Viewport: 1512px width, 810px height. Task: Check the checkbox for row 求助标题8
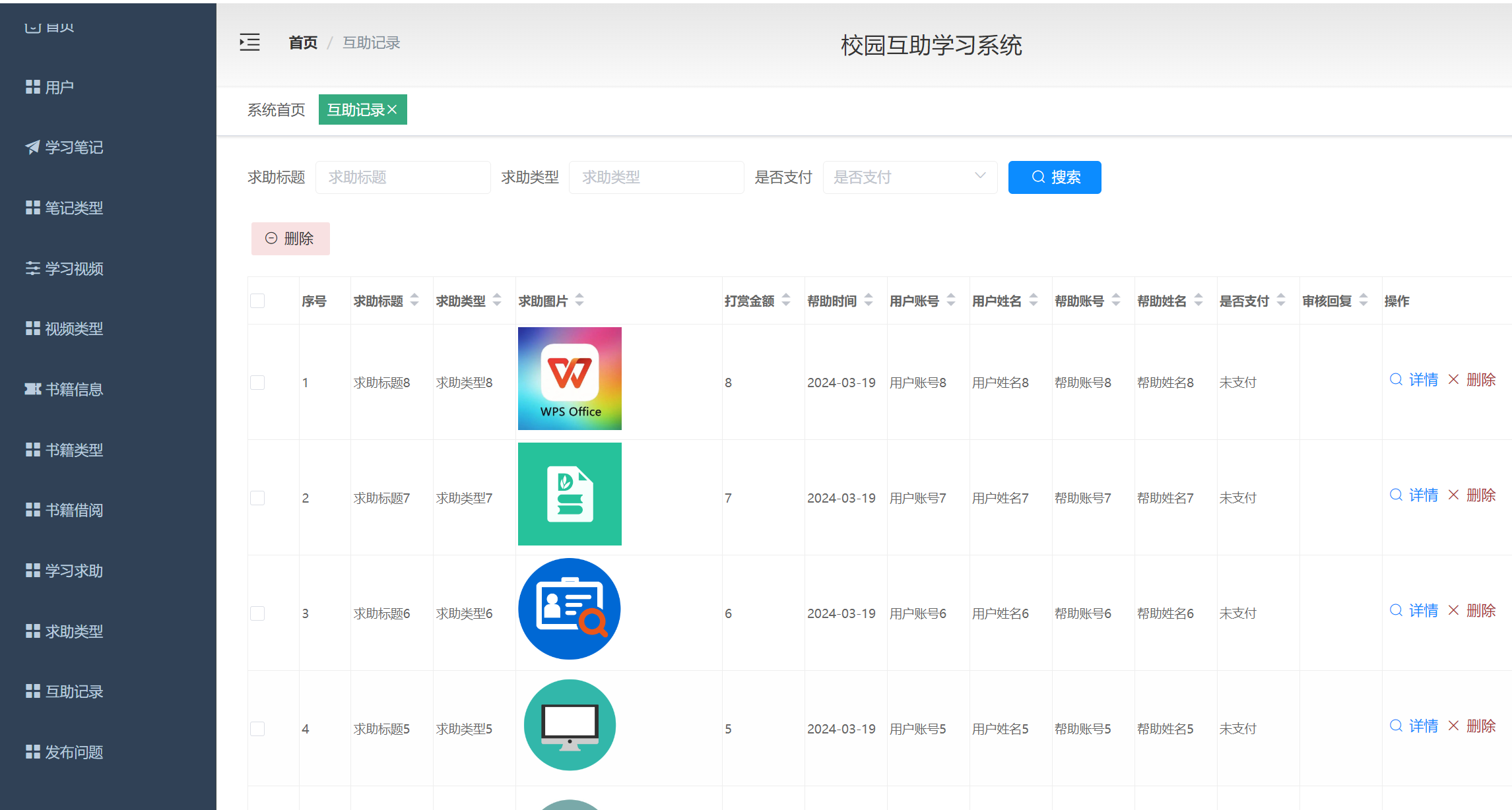[x=257, y=383]
